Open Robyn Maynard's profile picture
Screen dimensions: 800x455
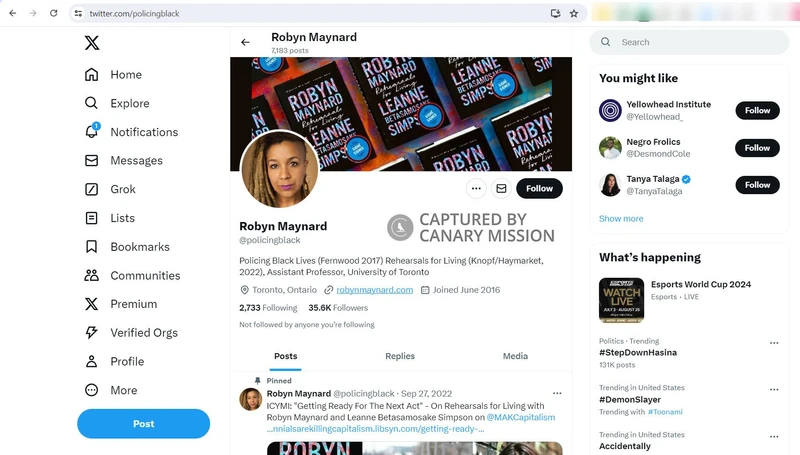(279, 169)
